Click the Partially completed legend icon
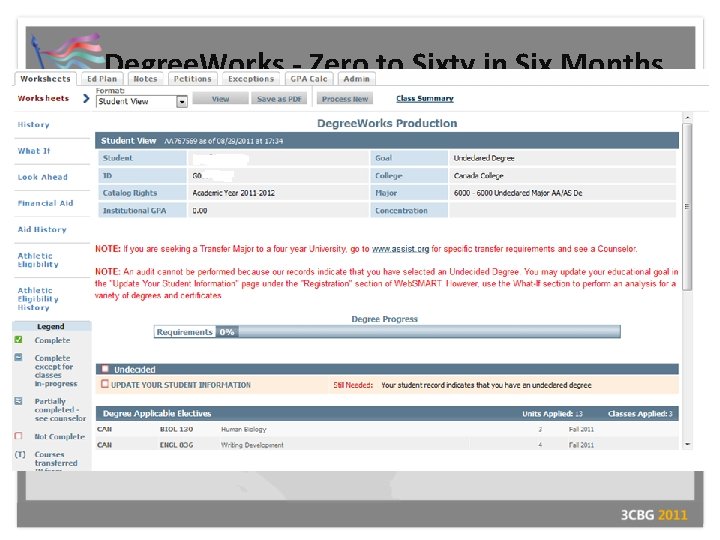 pos(18,401)
